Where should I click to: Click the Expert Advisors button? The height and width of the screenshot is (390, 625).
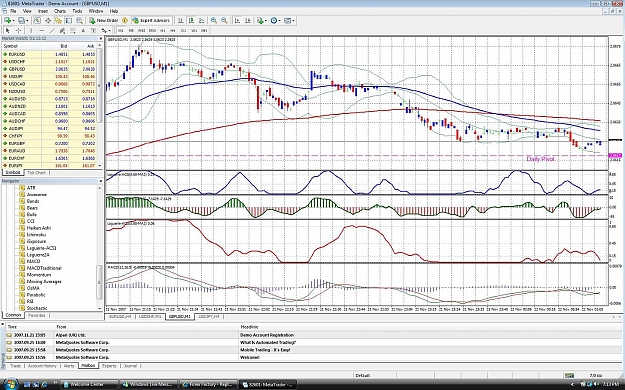pyautogui.click(x=151, y=20)
